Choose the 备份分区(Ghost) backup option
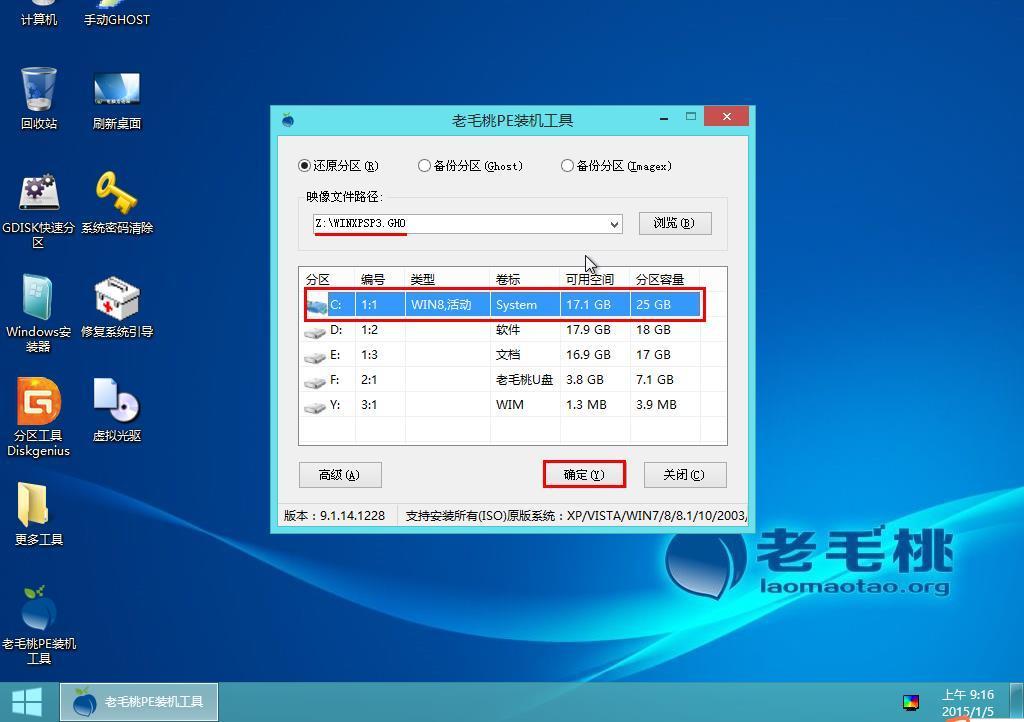1024x722 pixels. click(424, 166)
